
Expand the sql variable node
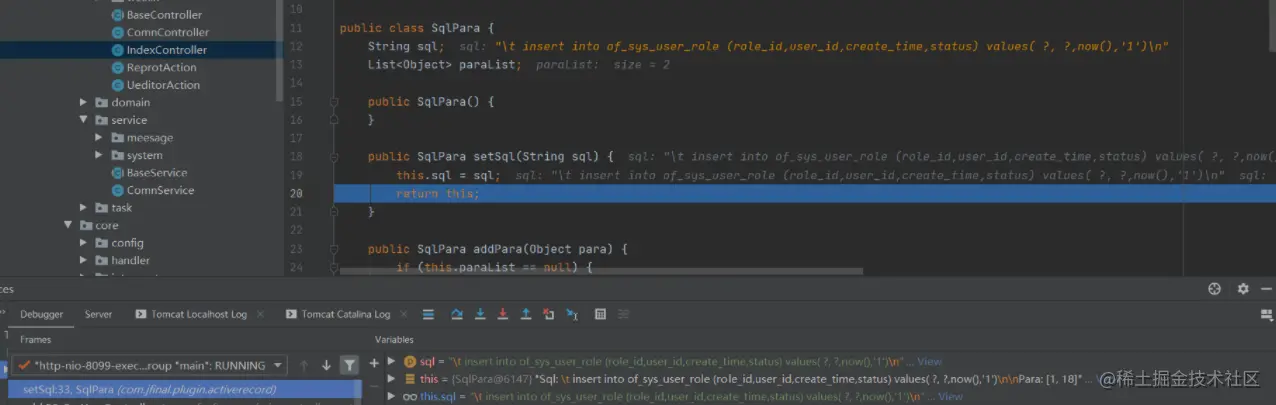(392, 361)
